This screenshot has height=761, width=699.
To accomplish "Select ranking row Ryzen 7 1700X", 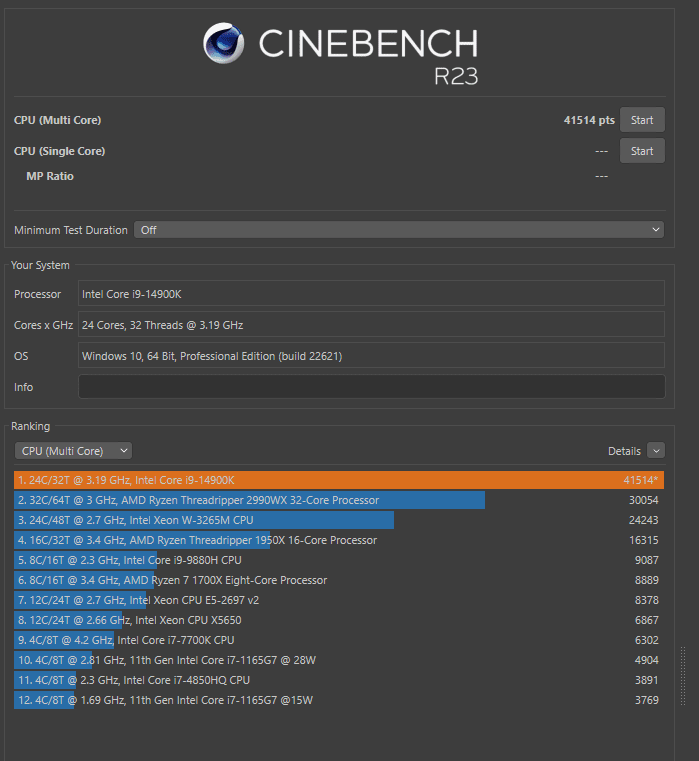I will (x=339, y=580).
